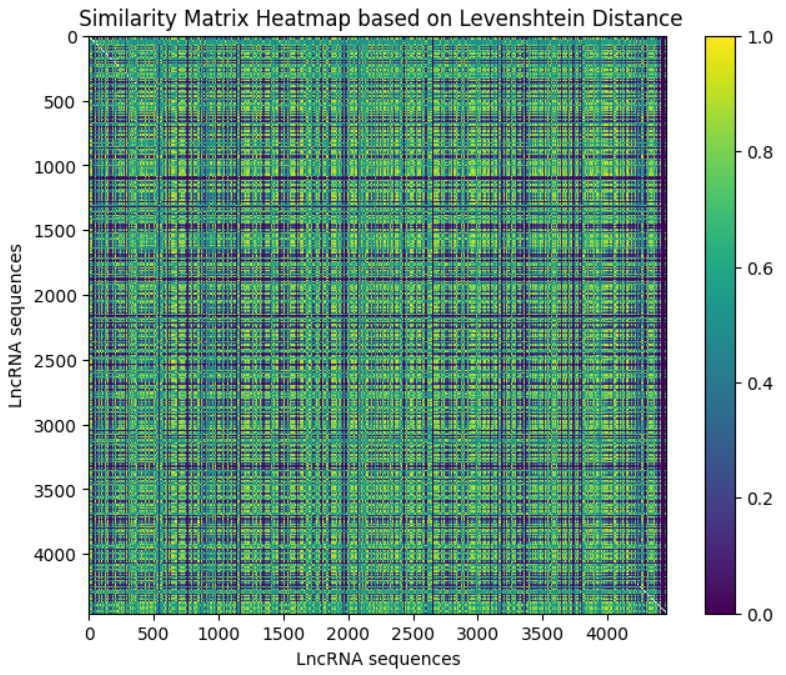Image resolution: width=786 pixels, height=675 pixels.
Task: Click the horizontal 'LncRNA sequences' x-axis label
Action: tap(378, 659)
